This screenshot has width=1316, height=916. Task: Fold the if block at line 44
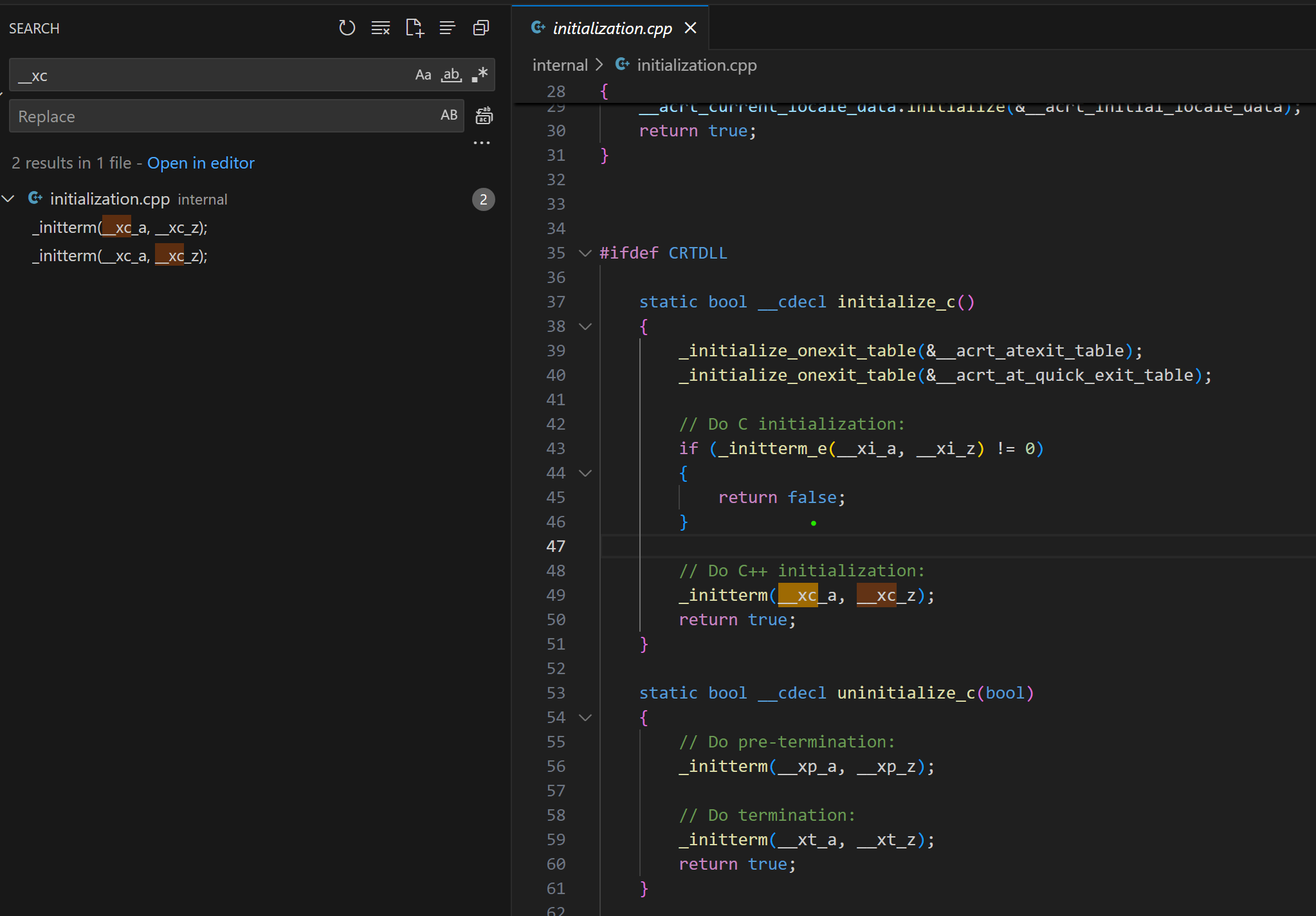tap(585, 473)
